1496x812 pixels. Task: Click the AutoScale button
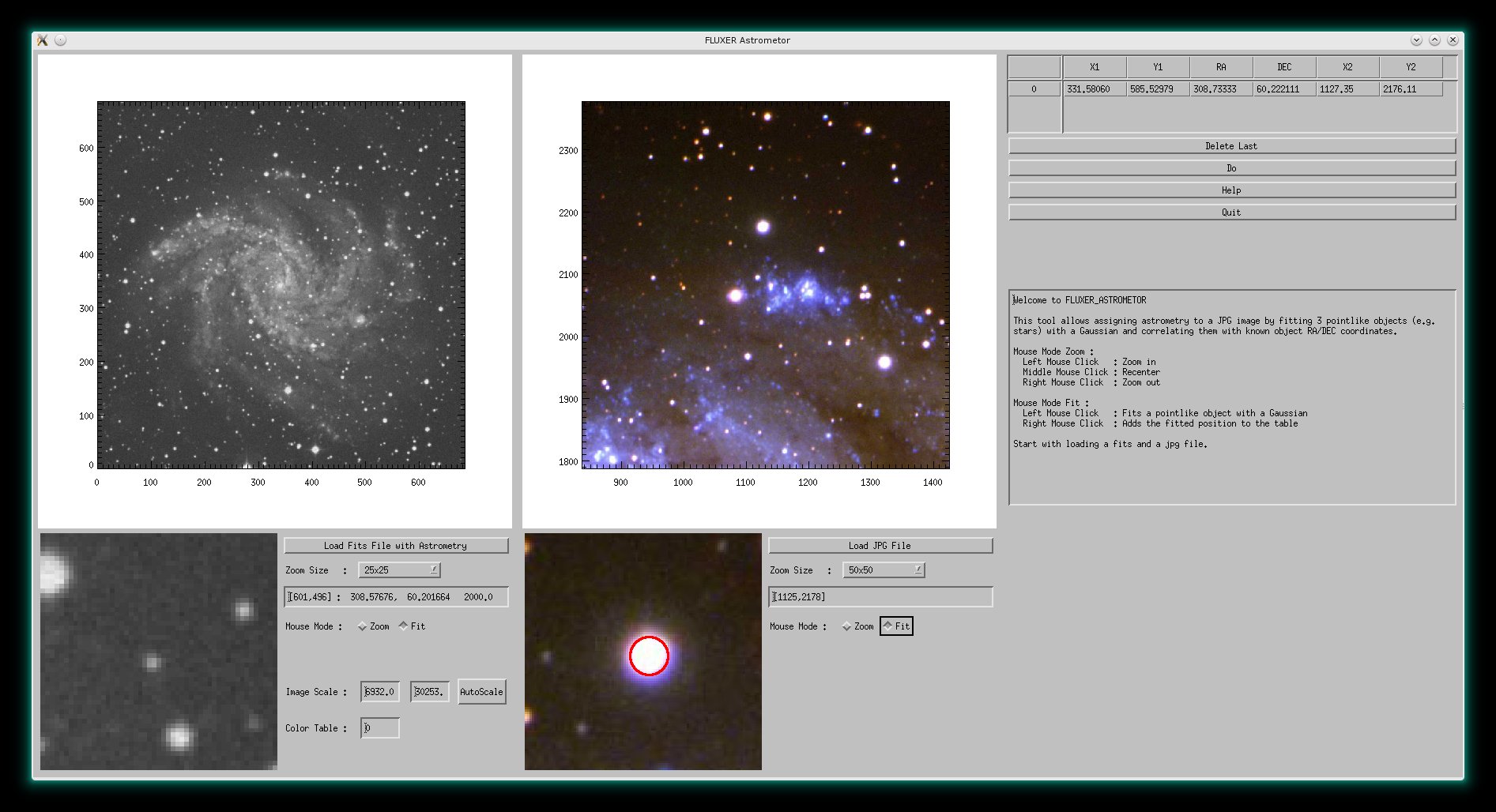tap(481, 692)
